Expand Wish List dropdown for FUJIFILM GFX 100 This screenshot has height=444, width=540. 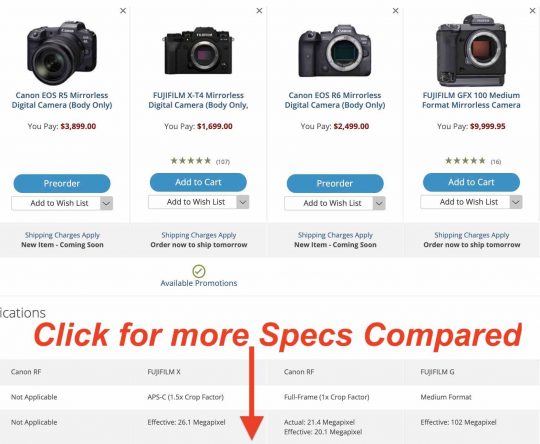(516, 202)
